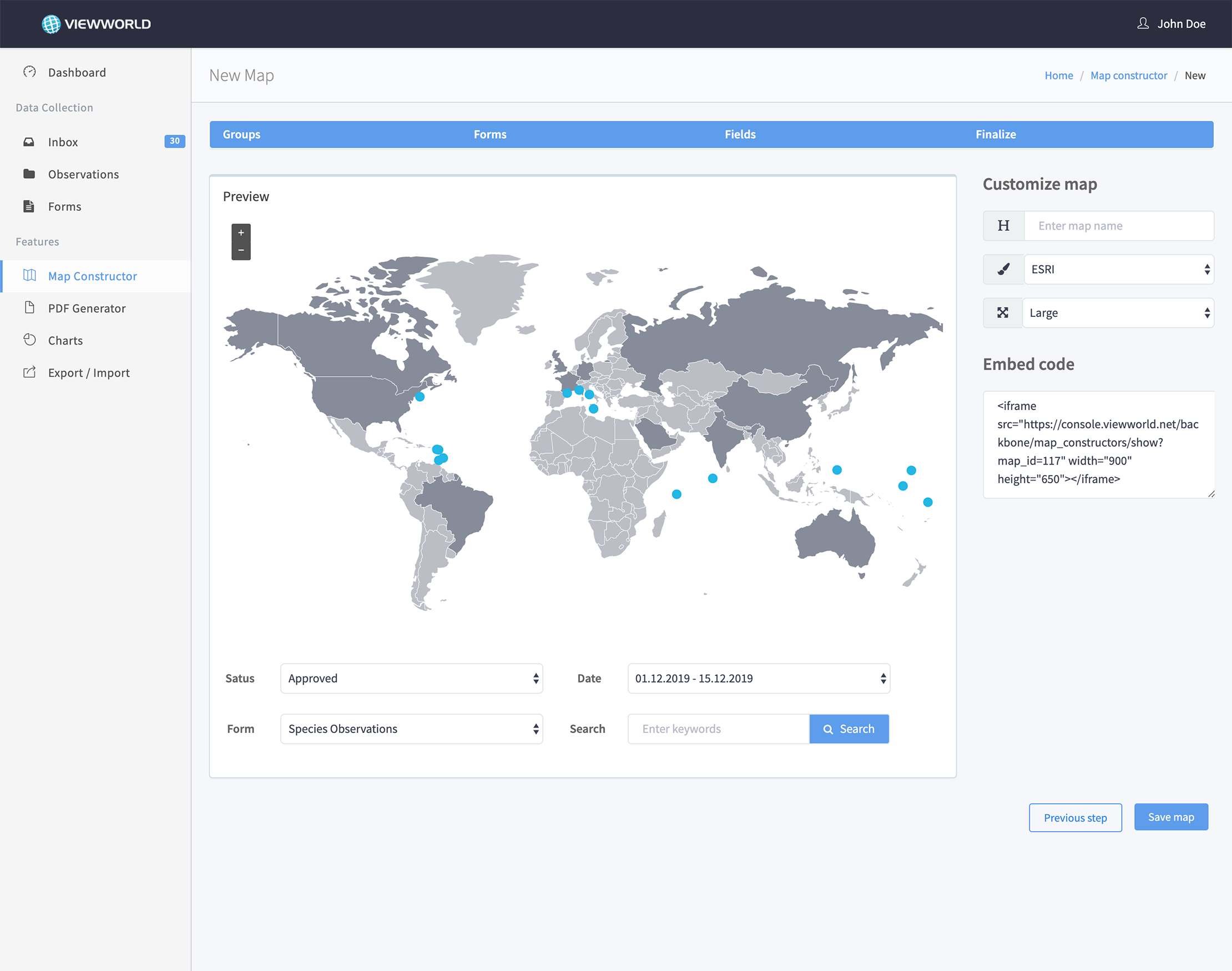Image resolution: width=1232 pixels, height=971 pixels.
Task: Switch to the Fields step tab
Action: pyautogui.click(x=740, y=134)
